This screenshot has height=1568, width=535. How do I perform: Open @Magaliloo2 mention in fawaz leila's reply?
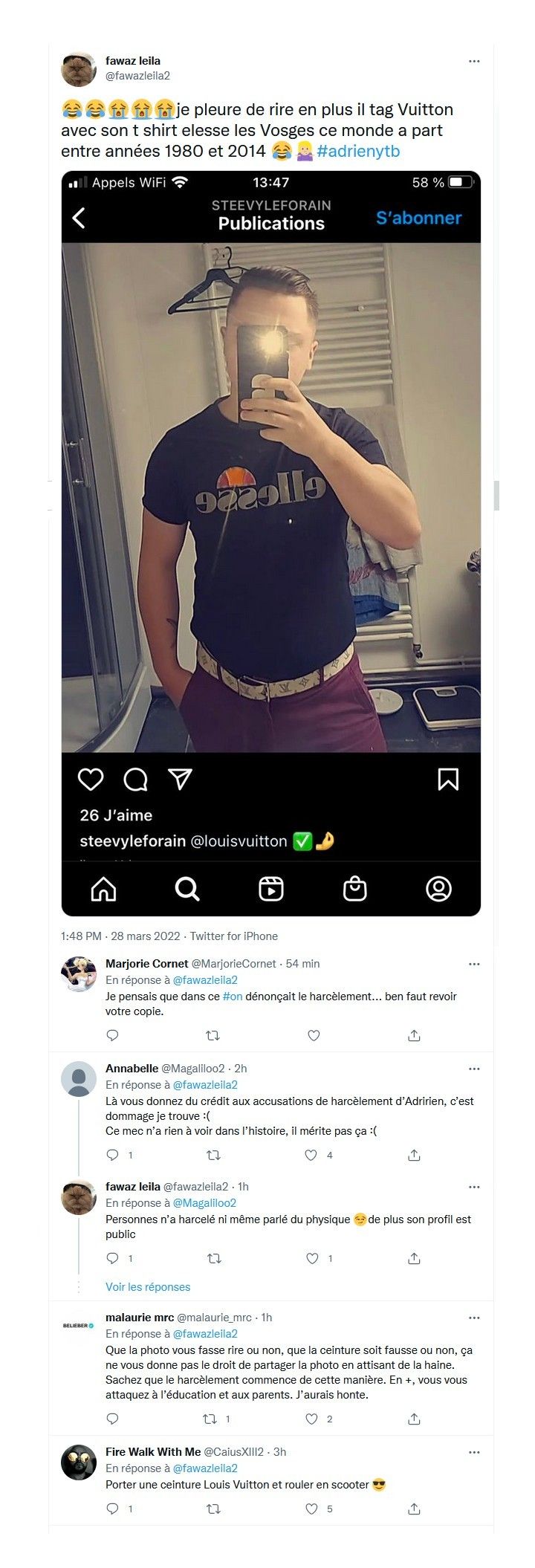204,1203
